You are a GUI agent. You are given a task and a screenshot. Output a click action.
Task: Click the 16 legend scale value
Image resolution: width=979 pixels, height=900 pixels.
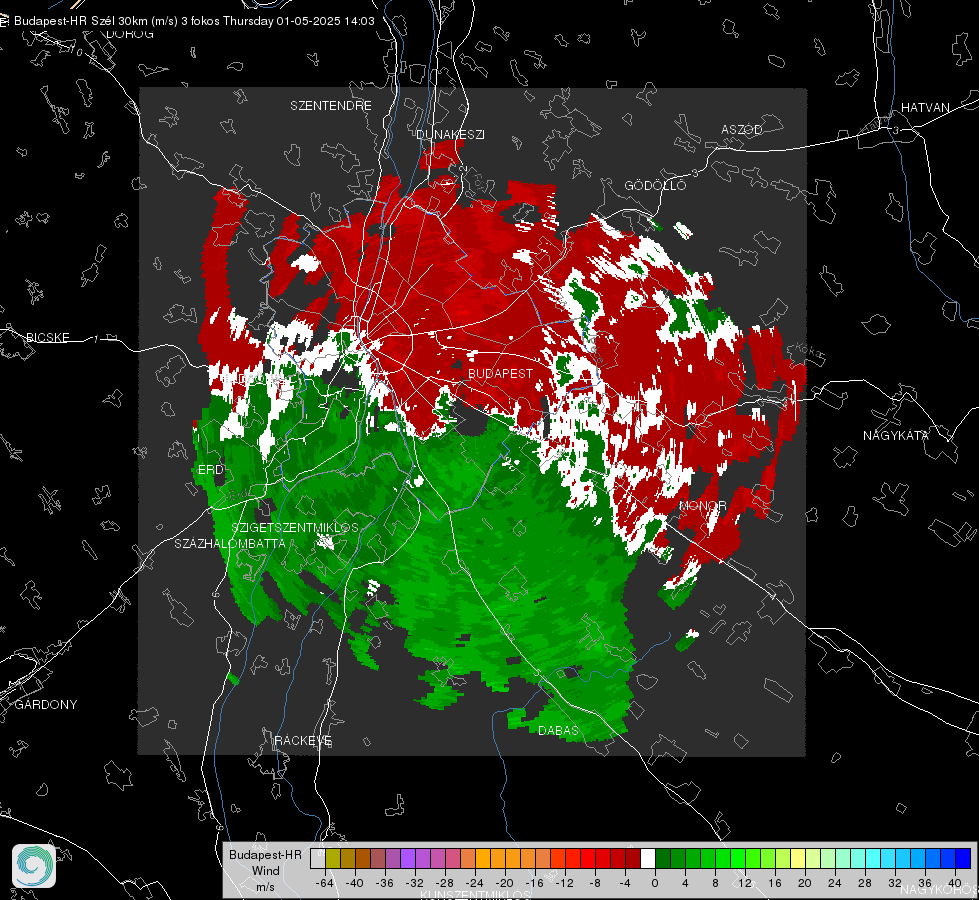pyautogui.click(x=775, y=883)
